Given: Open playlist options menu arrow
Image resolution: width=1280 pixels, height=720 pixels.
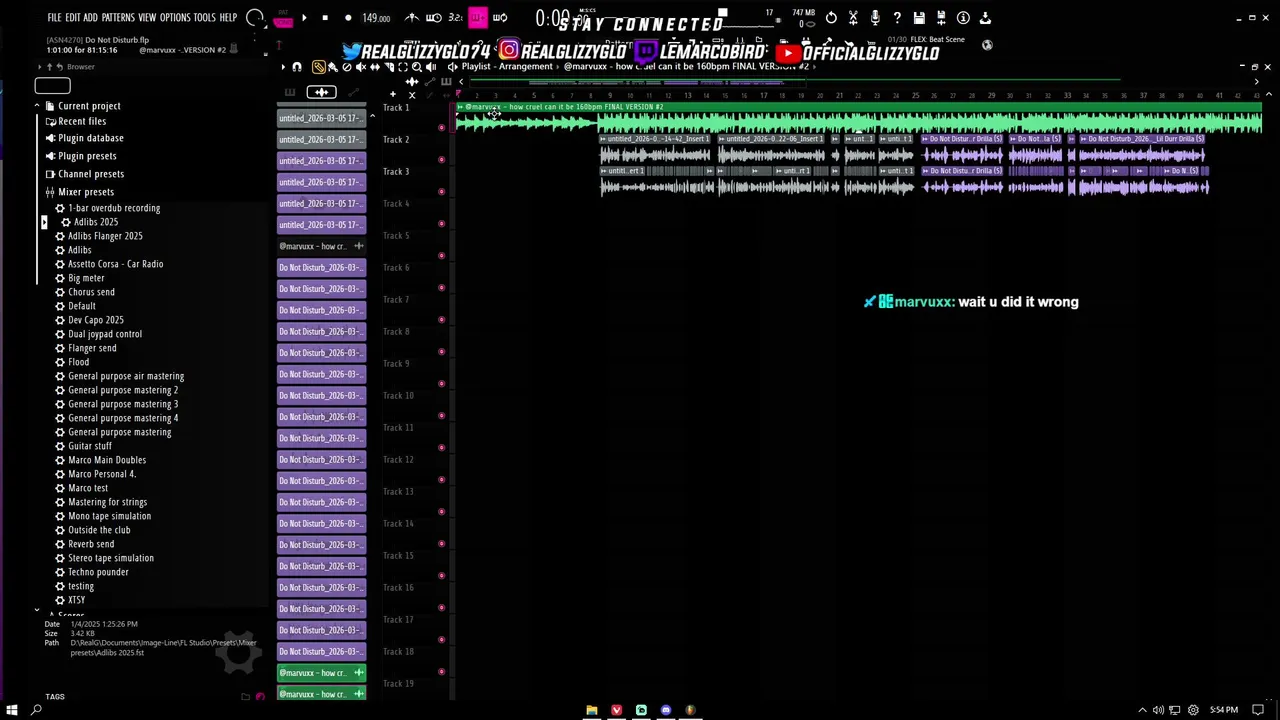Looking at the screenshot, I should (x=283, y=67).
